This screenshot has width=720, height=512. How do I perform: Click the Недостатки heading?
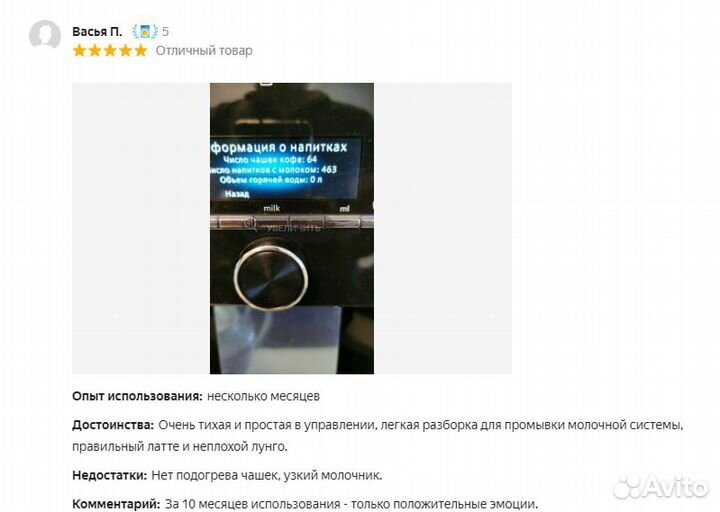click(109, 475)
